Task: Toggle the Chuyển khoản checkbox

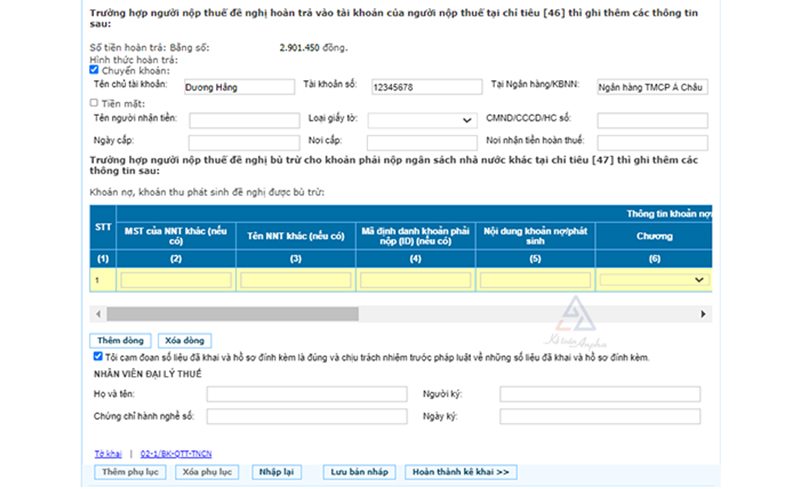Action: (x=93, y=70)
